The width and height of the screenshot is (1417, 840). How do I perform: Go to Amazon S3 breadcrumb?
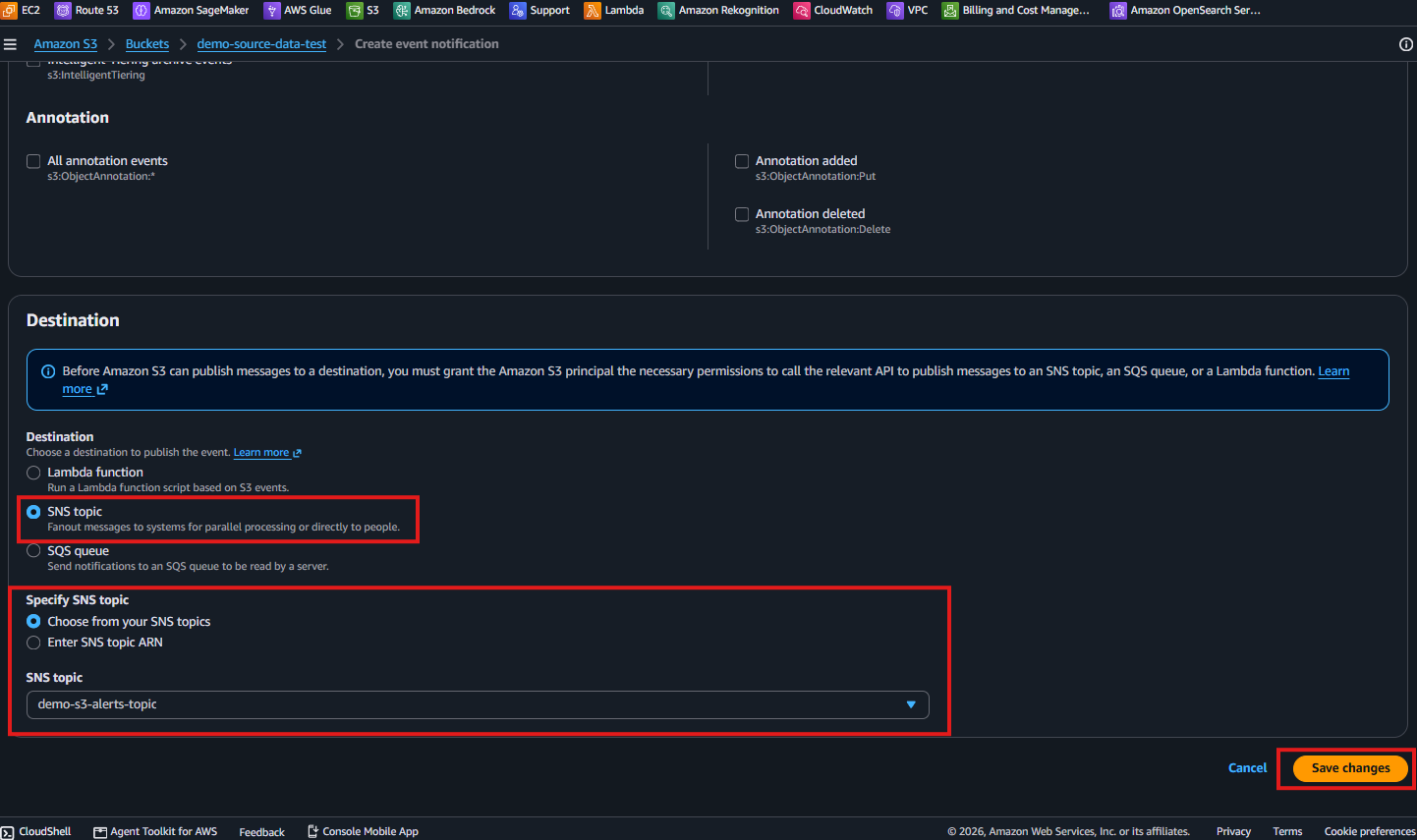66,44
